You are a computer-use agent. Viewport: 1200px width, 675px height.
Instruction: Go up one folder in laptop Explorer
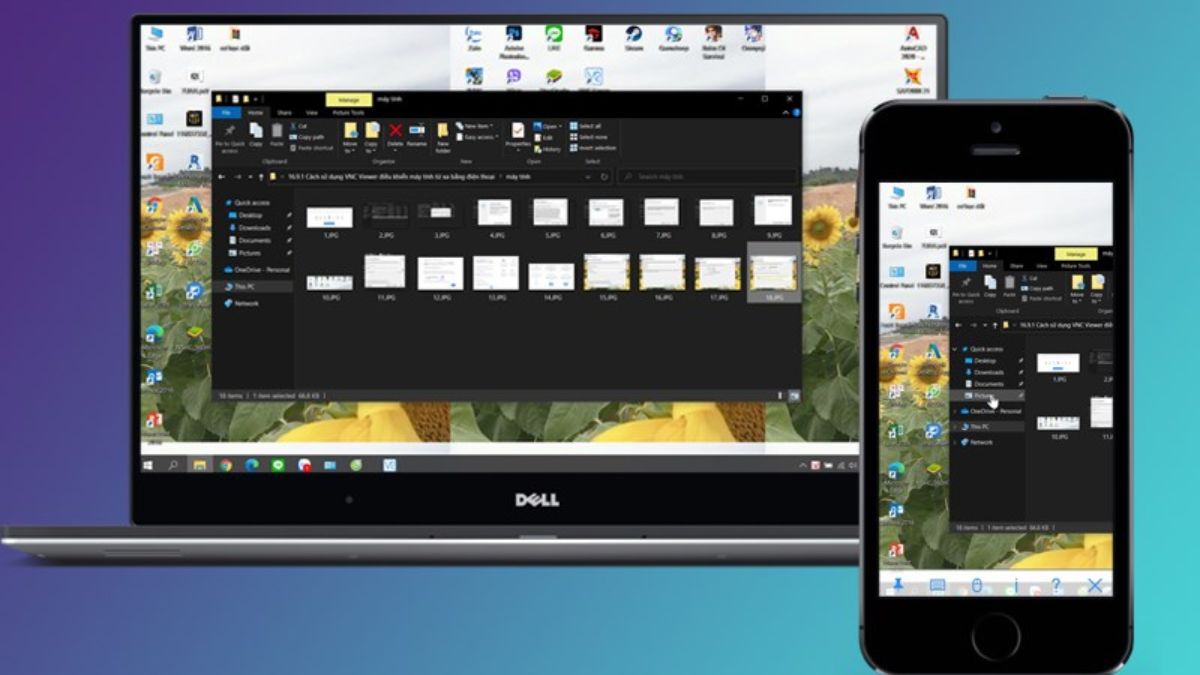click(x=260, y=176)
